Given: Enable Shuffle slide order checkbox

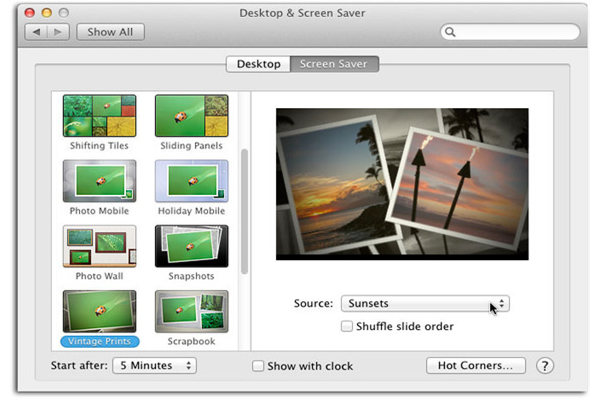Looking at the screenshot, I should [347, 326].
